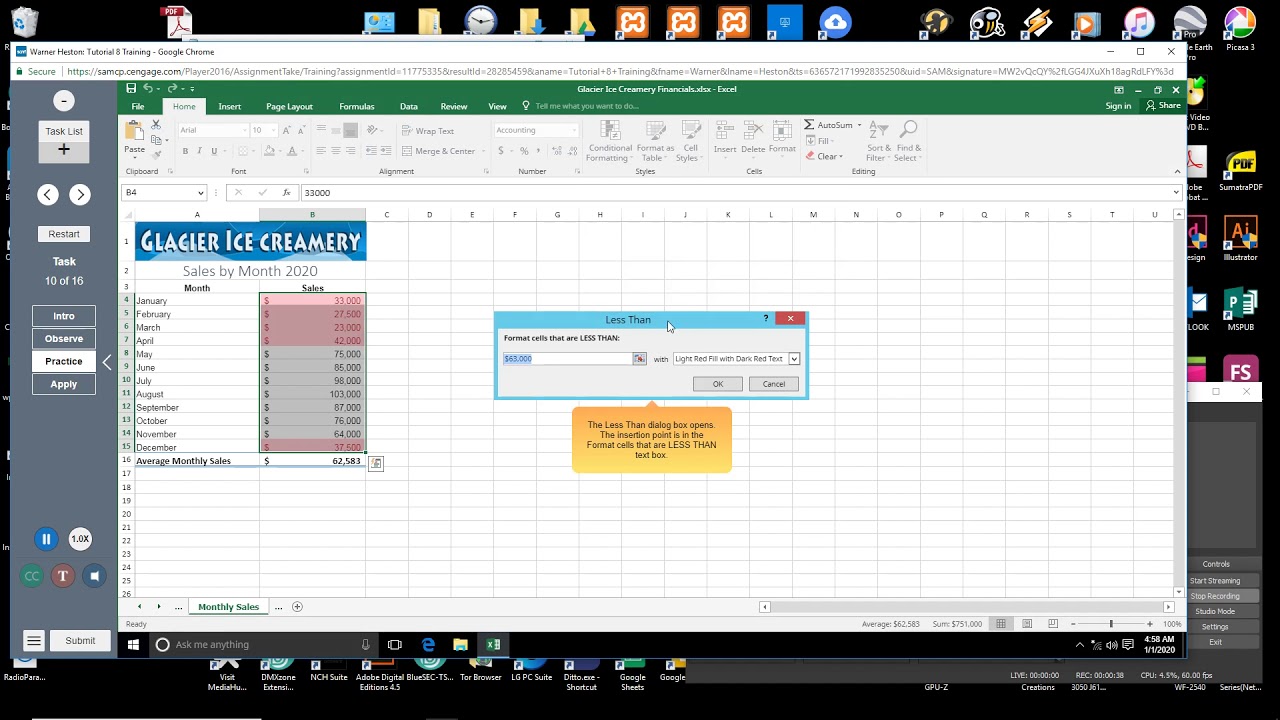1280x720 pixels.
Task: Click the Cut scissors icon
Action: 156,125
